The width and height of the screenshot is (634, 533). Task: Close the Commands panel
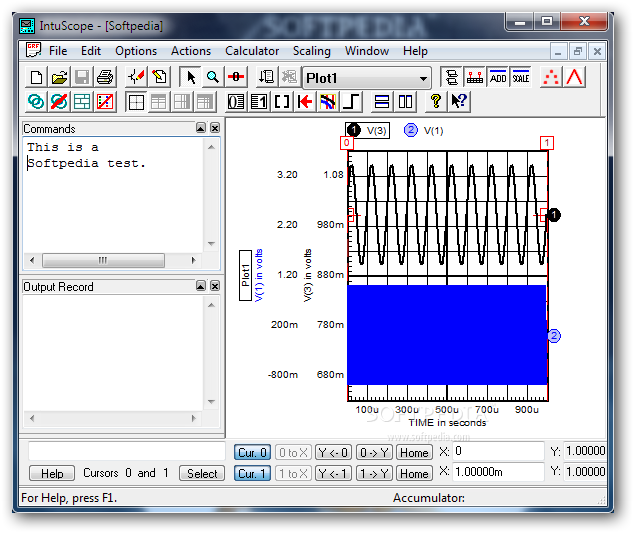[215, 128]
